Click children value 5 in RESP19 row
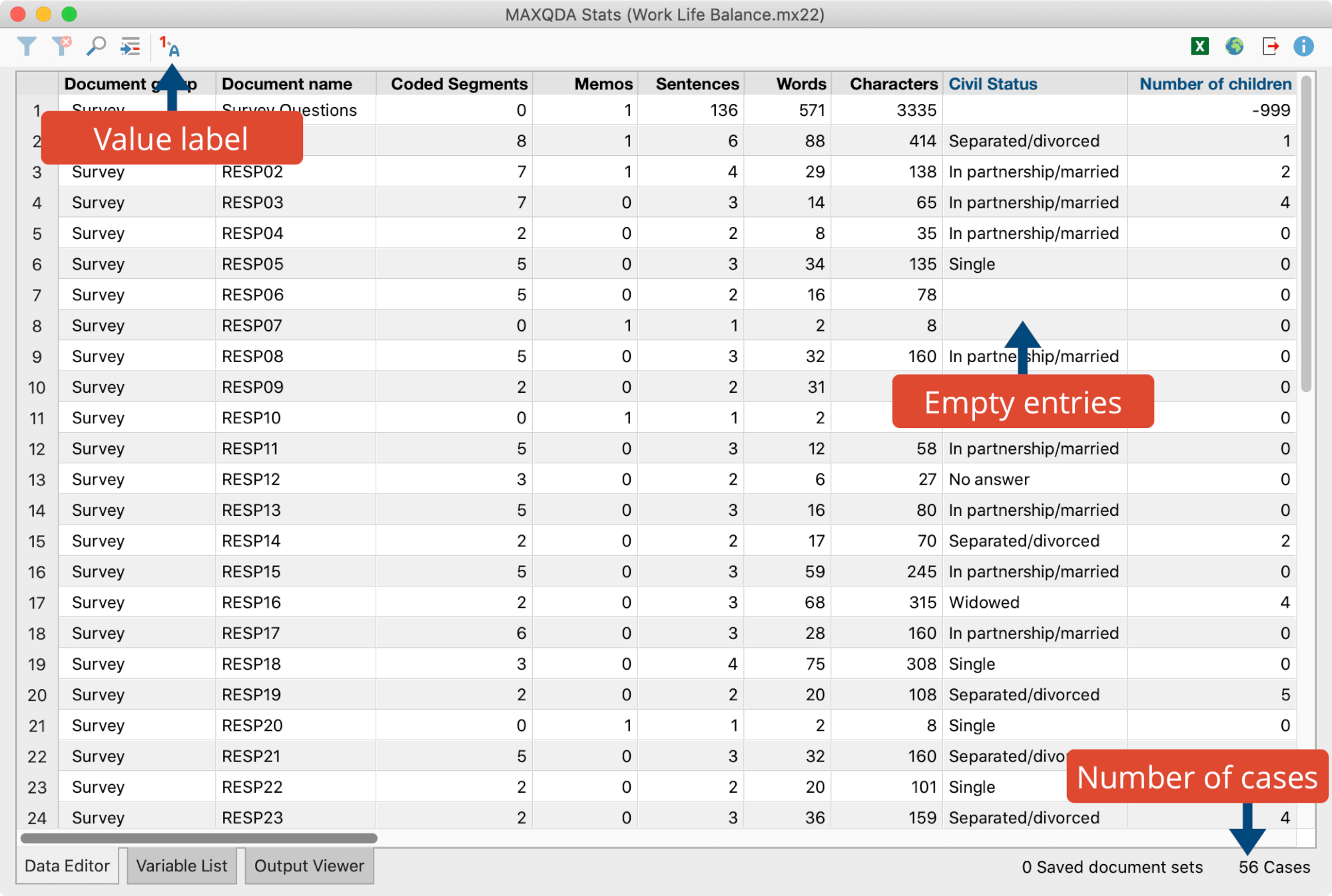Image resolution: width=1332 pixels, height=896 pixels. (x=1211, y=695)
